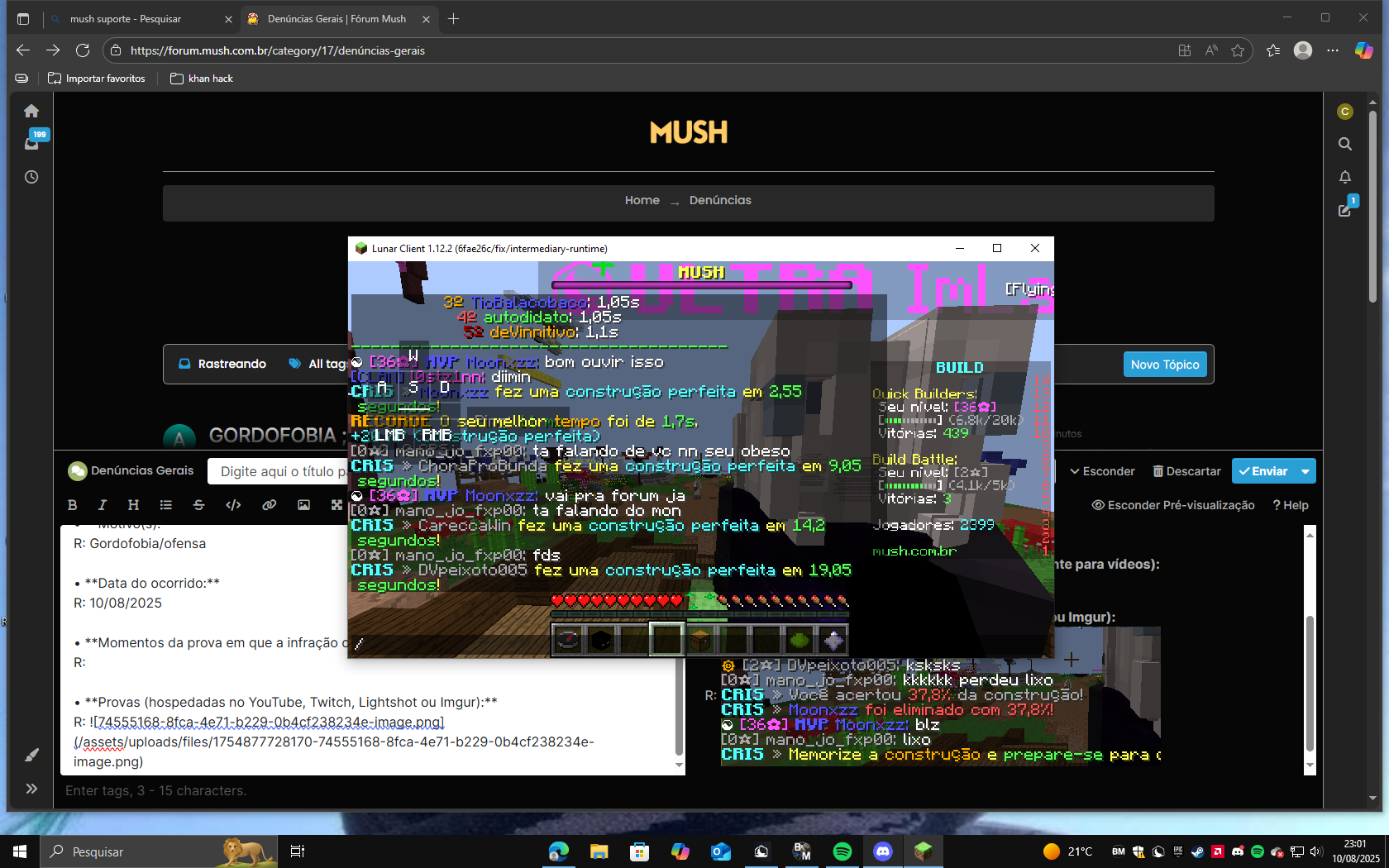This screenshot has height=868, width=1389.
Task: Insert code block in composer
Action: coord(233,505)
